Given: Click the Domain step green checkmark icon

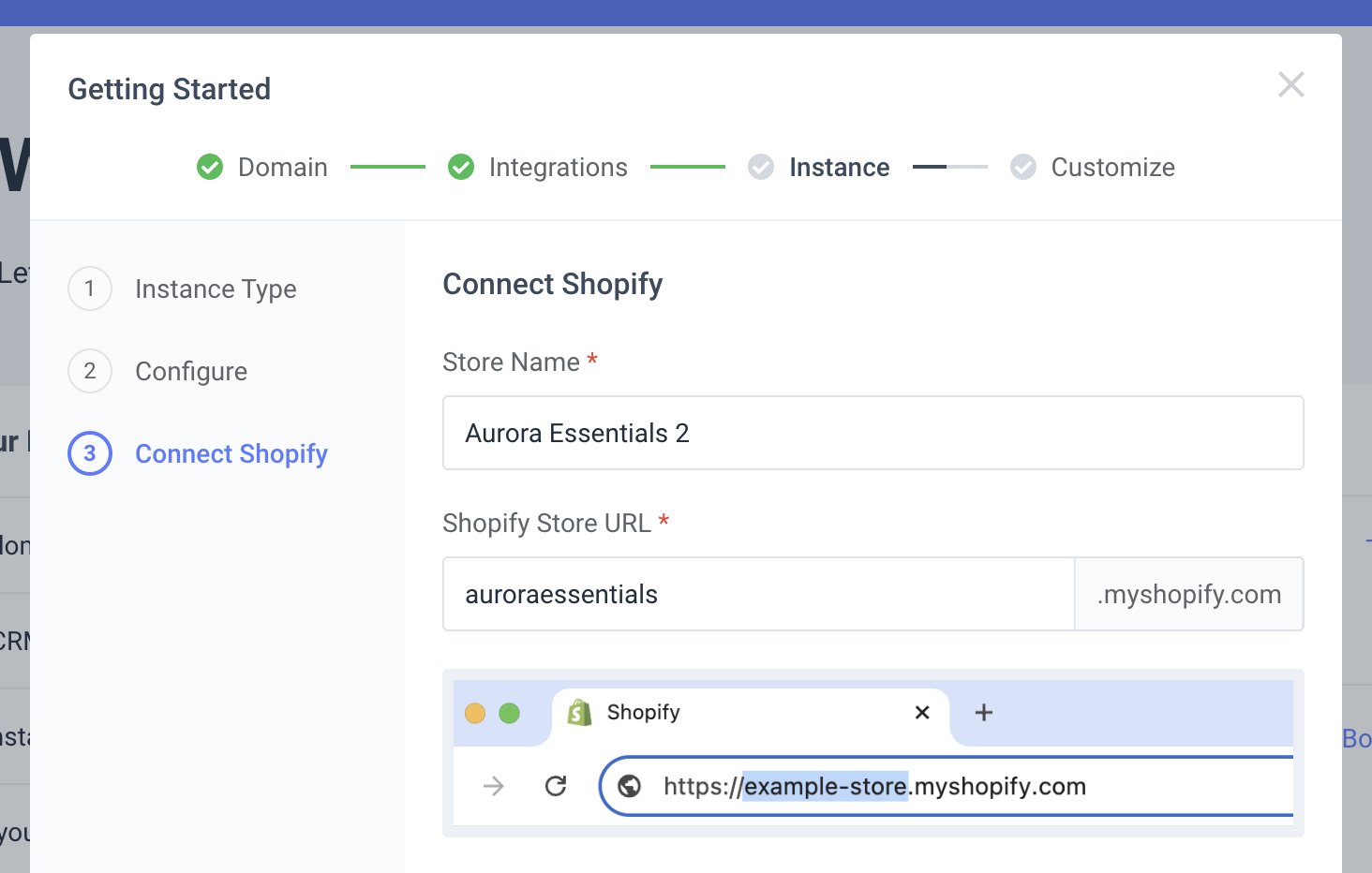Looking at the screenshot, I should [x=210, y=167].
